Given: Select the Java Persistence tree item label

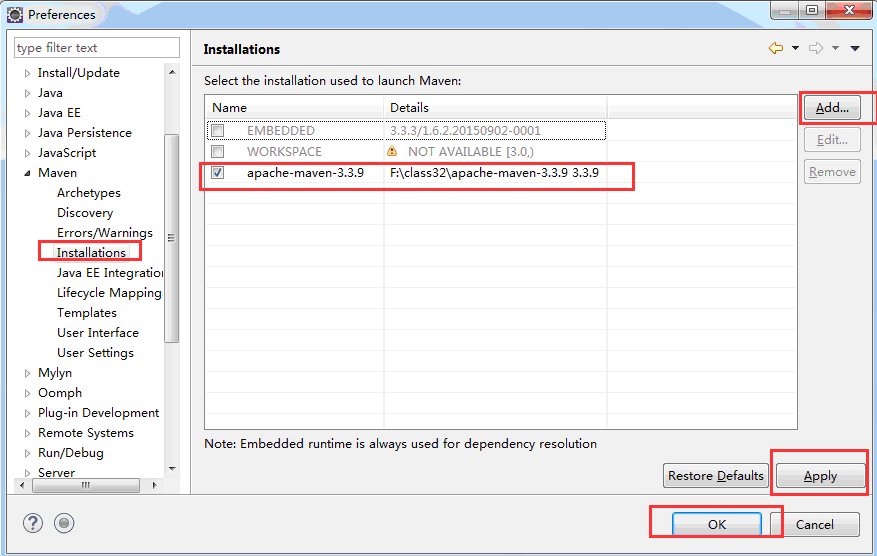Looking at the screenshot, I should [84, 133].
